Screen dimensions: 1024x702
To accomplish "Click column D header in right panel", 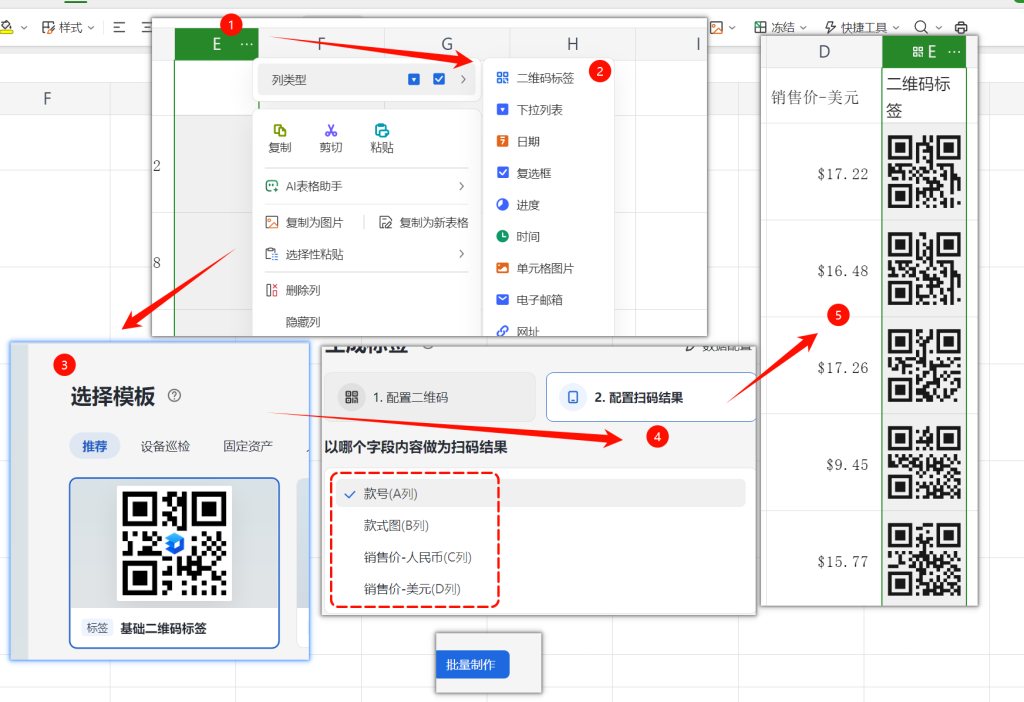I will [824, 52].
